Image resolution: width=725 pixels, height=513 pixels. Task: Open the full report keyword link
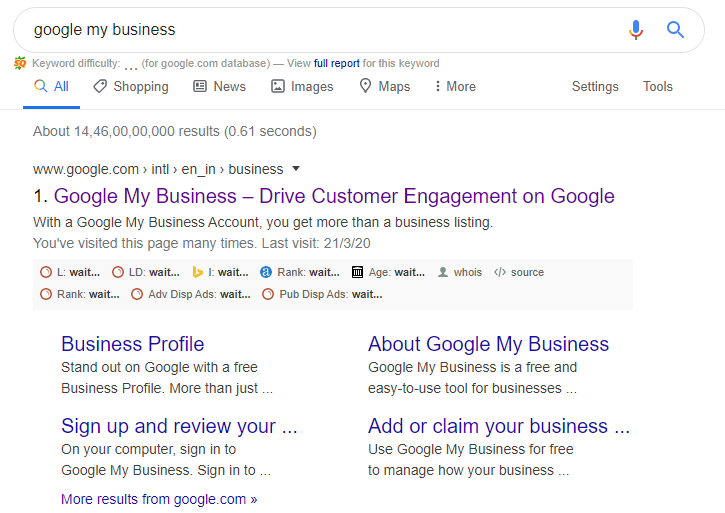pyautogui.click(x=336, y=63)
